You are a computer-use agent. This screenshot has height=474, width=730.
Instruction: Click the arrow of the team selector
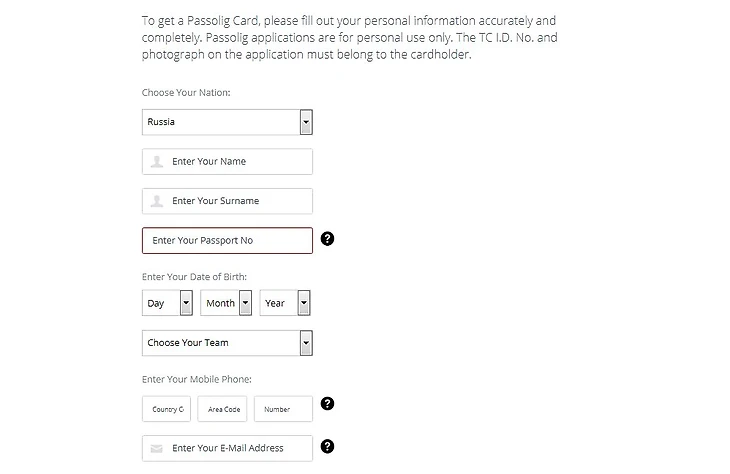[x=306, y=343]
